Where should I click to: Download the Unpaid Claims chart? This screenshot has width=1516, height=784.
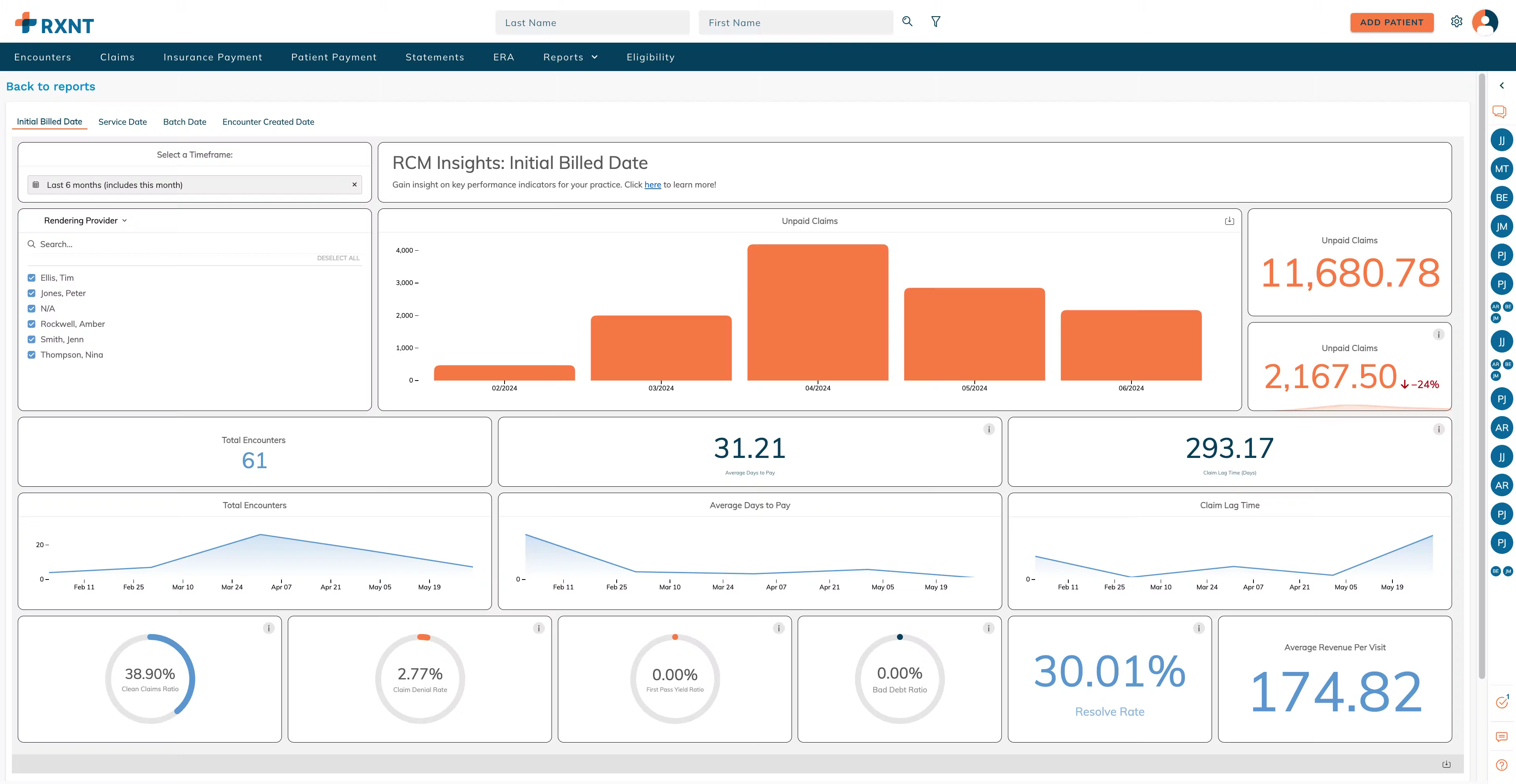[1229, 221]
